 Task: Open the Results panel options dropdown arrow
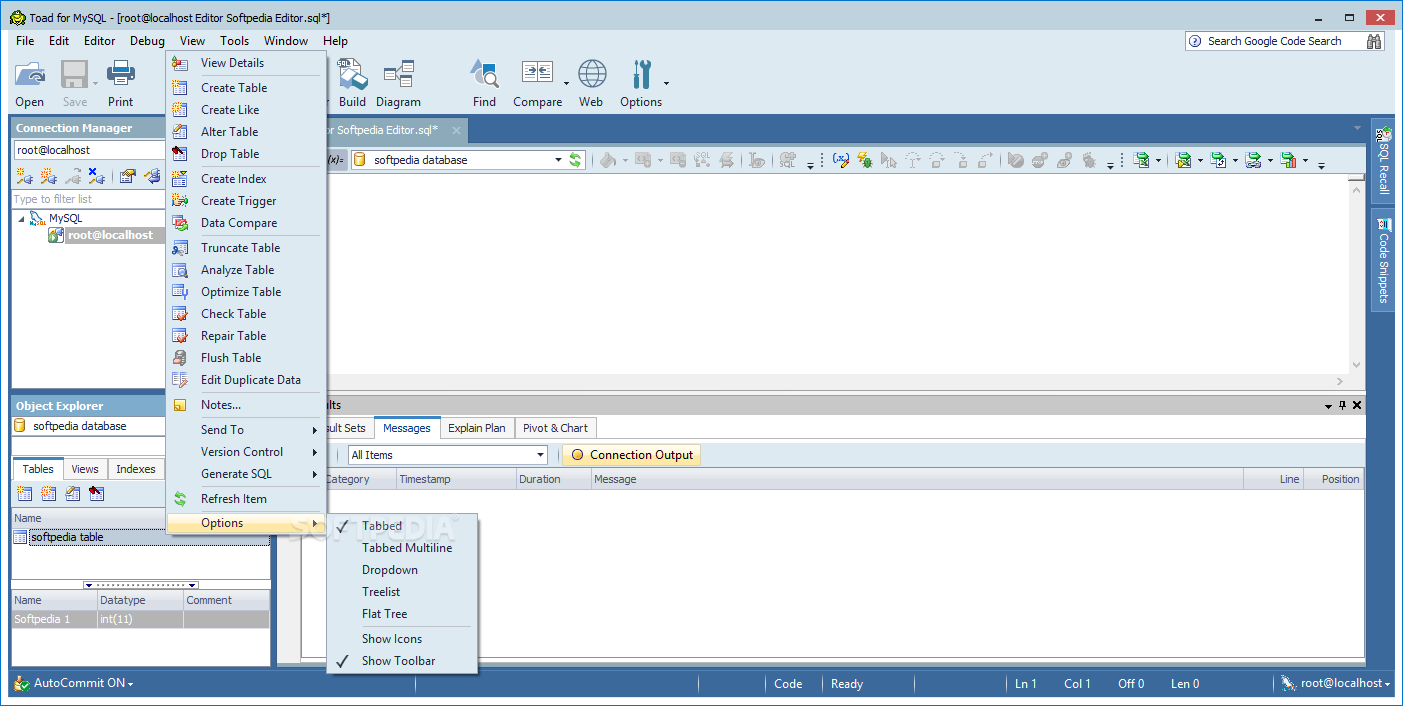(1329, 406)
